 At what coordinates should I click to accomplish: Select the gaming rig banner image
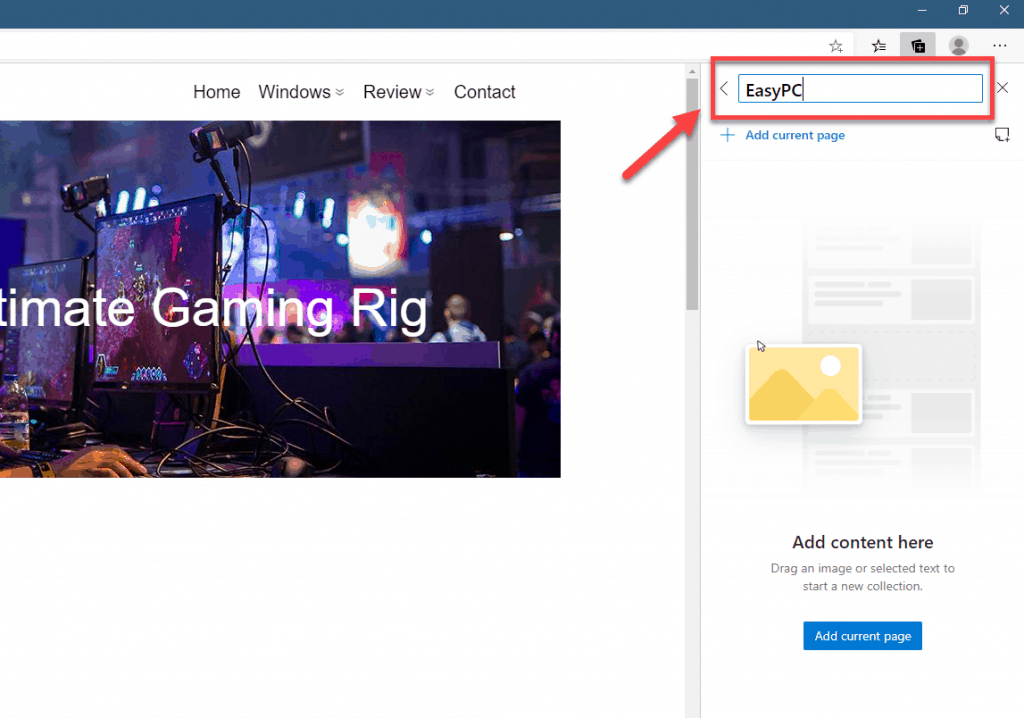pos(280,300)
